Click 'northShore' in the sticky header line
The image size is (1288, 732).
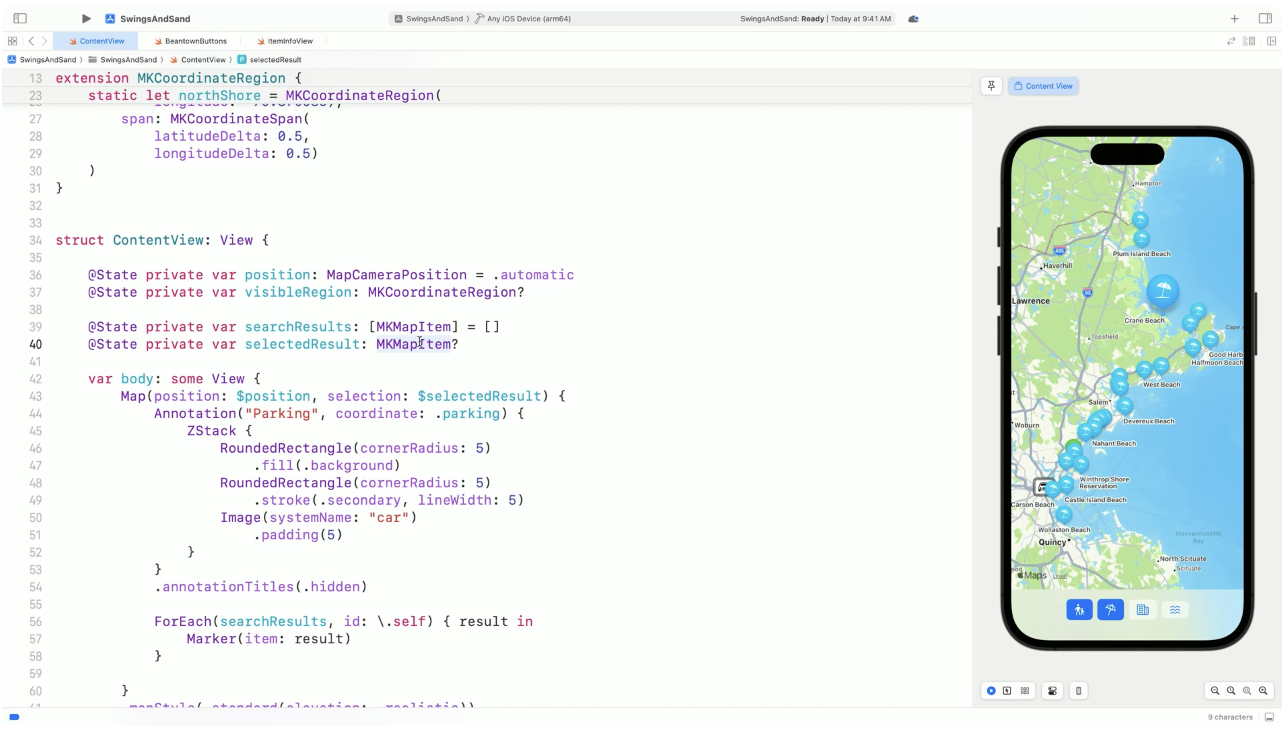pos(220,96)
